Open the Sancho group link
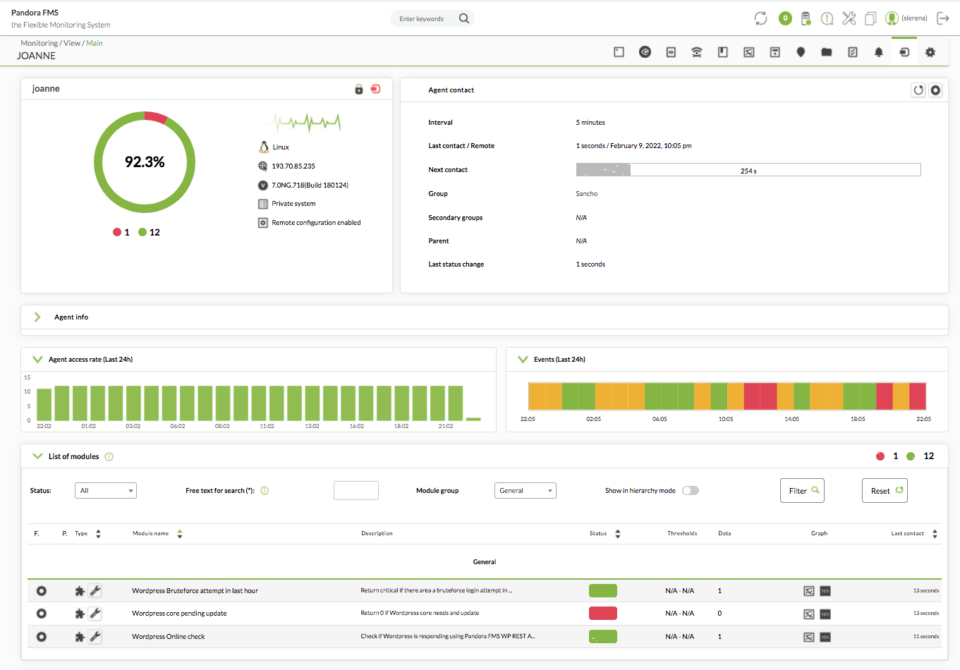 tap(587, 194)
